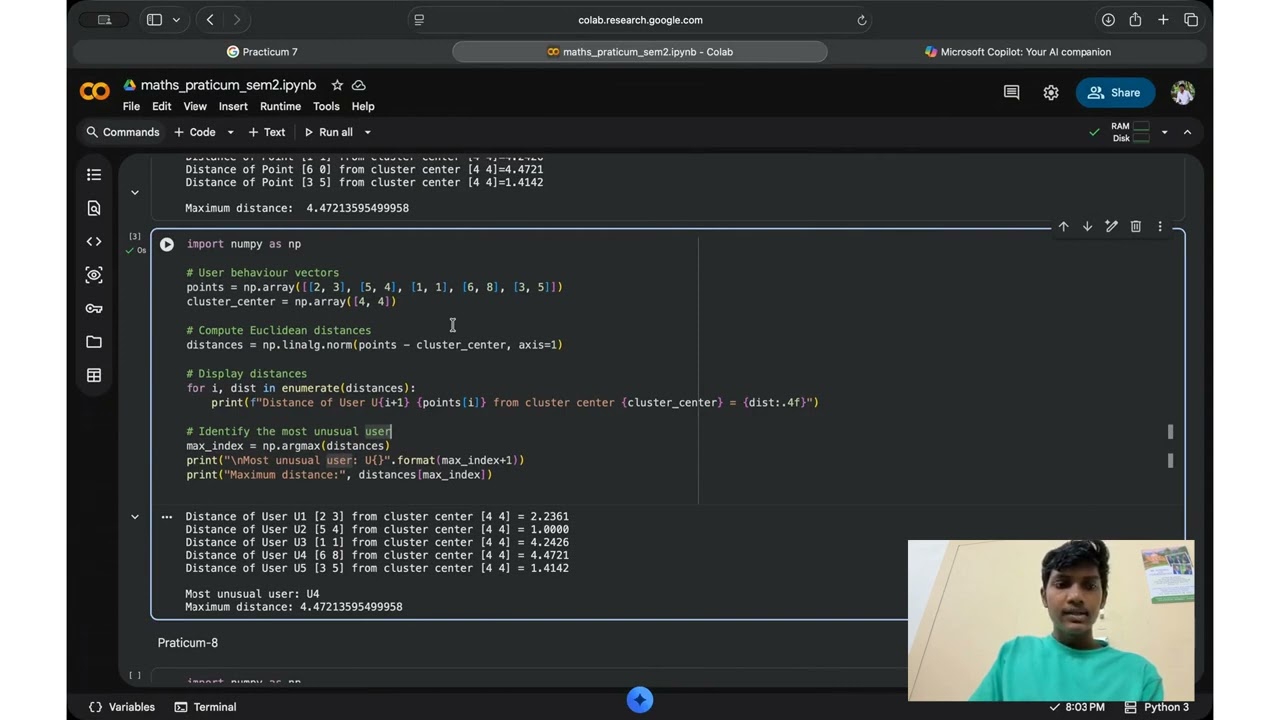Click the cell AI edit pencil icon
1280x720 pixels.
point(1111,227)
